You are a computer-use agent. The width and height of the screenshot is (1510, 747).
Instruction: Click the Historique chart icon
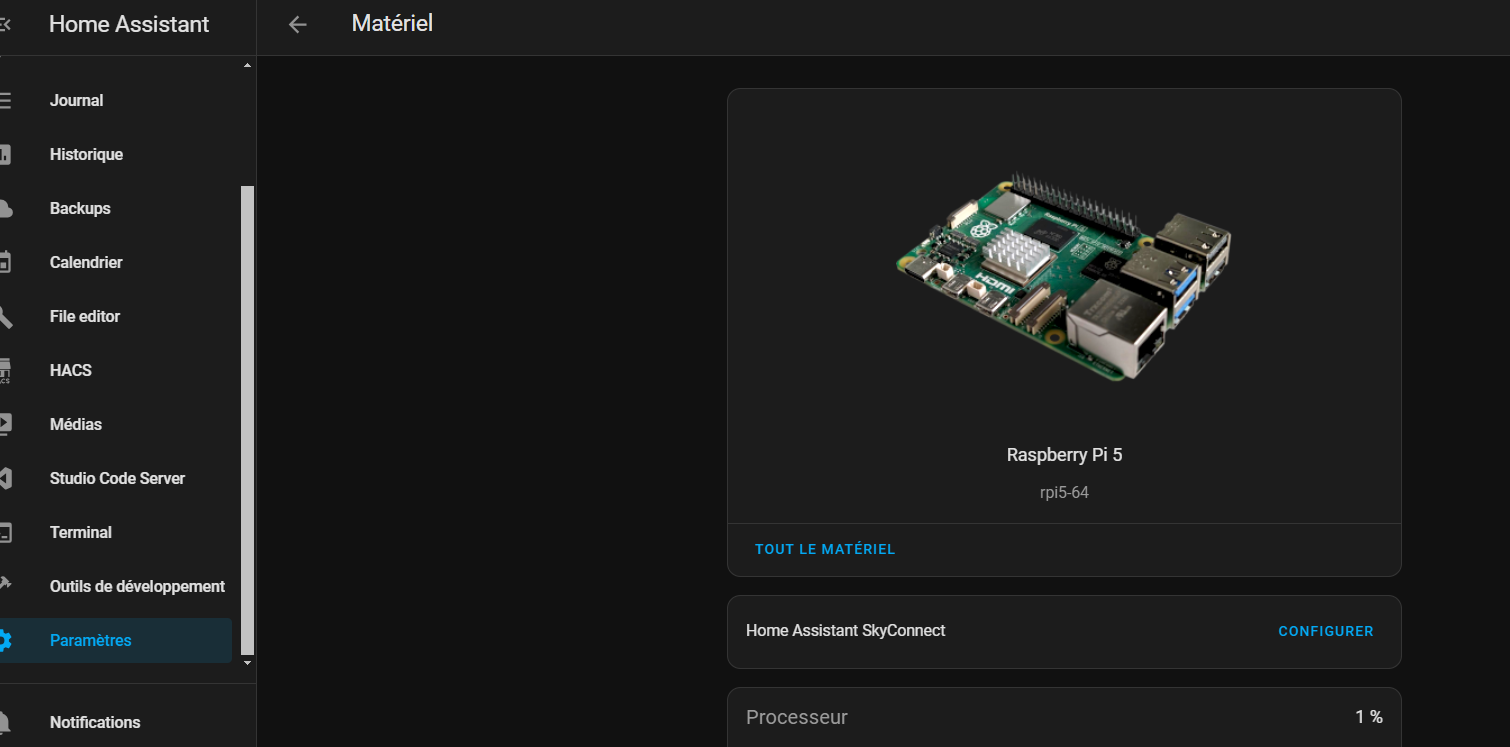5,154
